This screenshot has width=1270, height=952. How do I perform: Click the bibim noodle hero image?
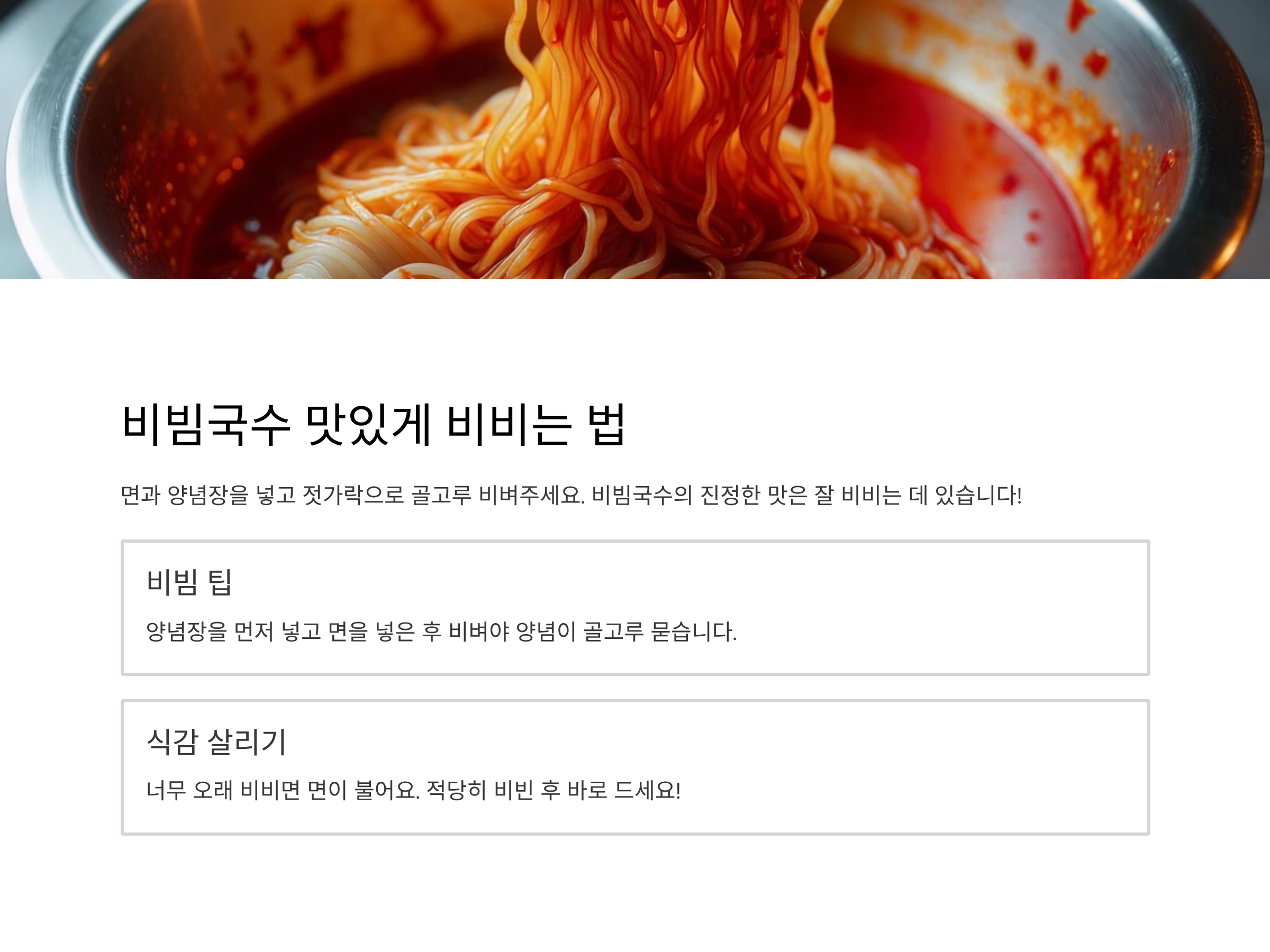(635, 140)
